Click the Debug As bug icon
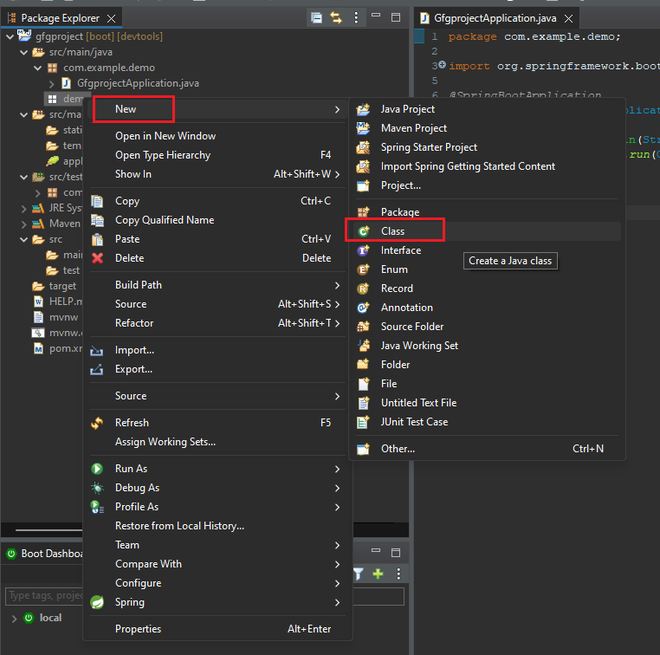This screenshot has width=660, height=655. [97, 488]
